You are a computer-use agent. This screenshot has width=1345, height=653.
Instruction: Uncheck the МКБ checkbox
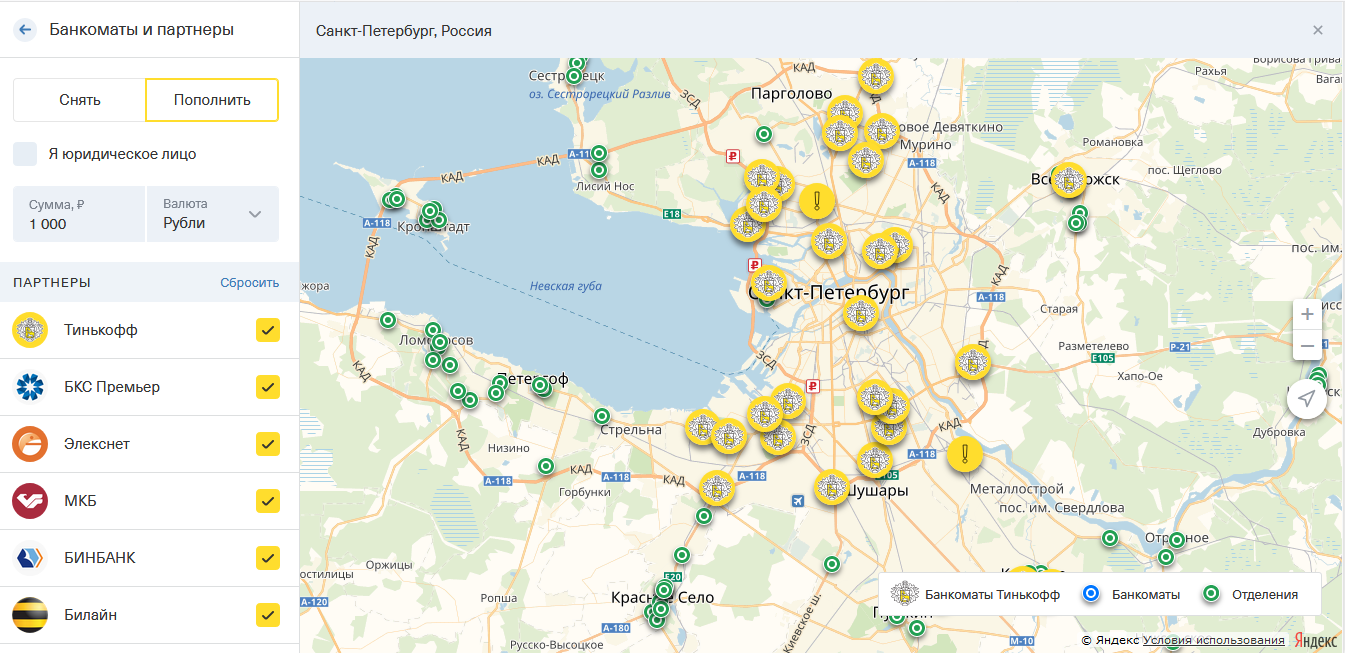(267, 501)
